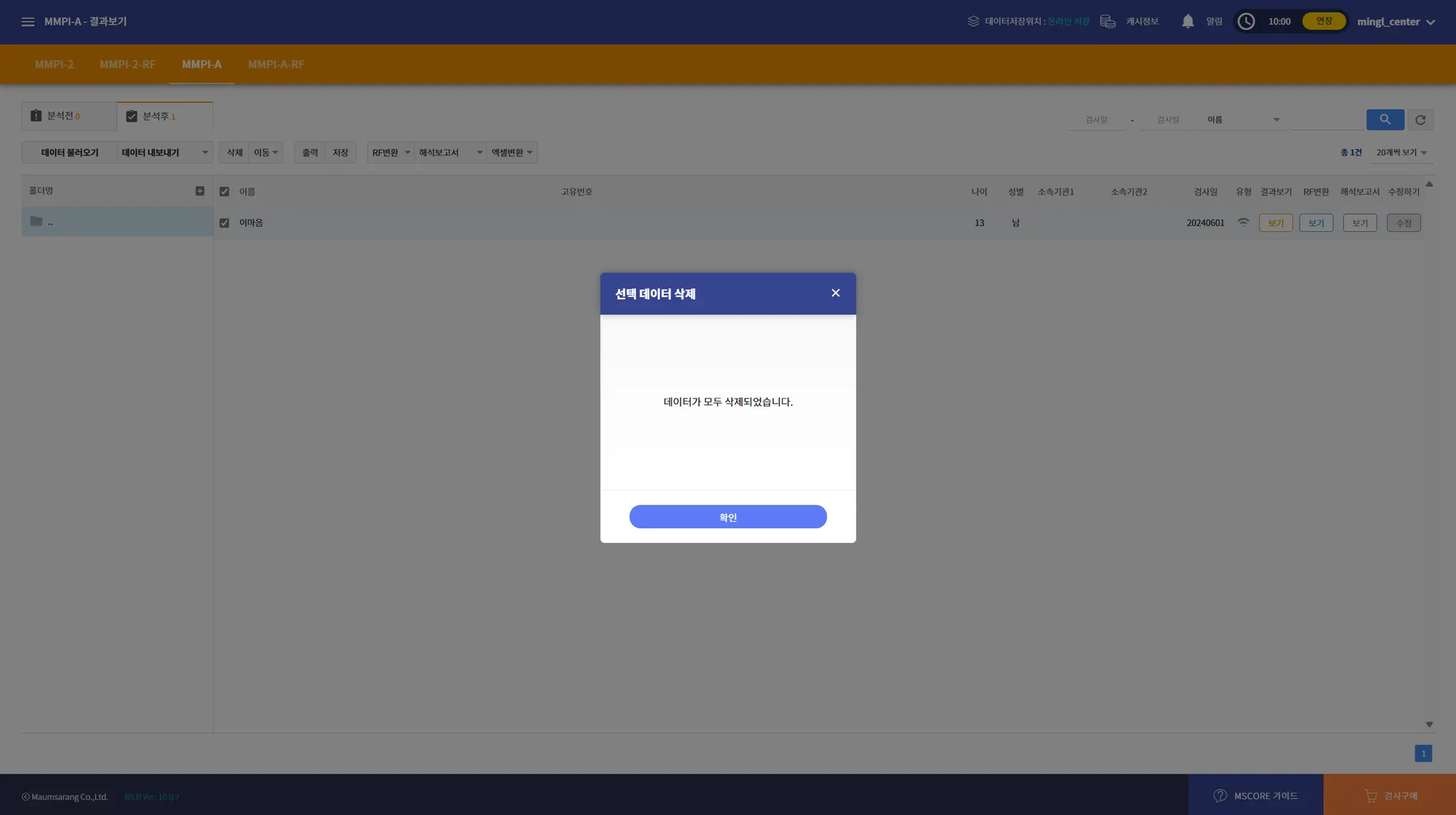The image size is (1456, 815).
Task: Click the blue search magnifier button
Action: [x=1384, y=119]
